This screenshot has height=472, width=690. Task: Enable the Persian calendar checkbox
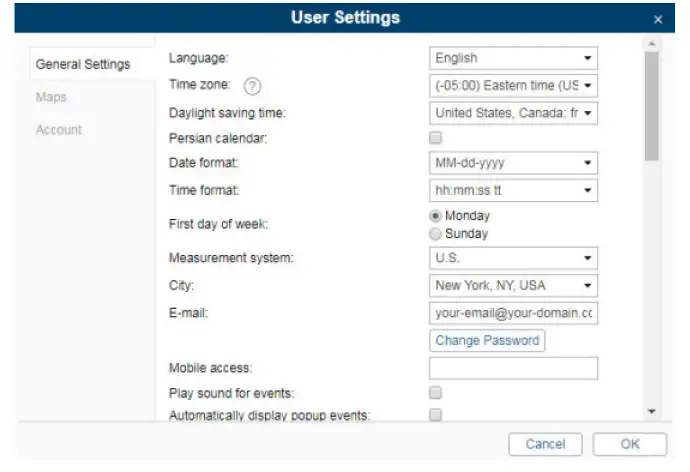pyautogui.click(x=435, y=138)
